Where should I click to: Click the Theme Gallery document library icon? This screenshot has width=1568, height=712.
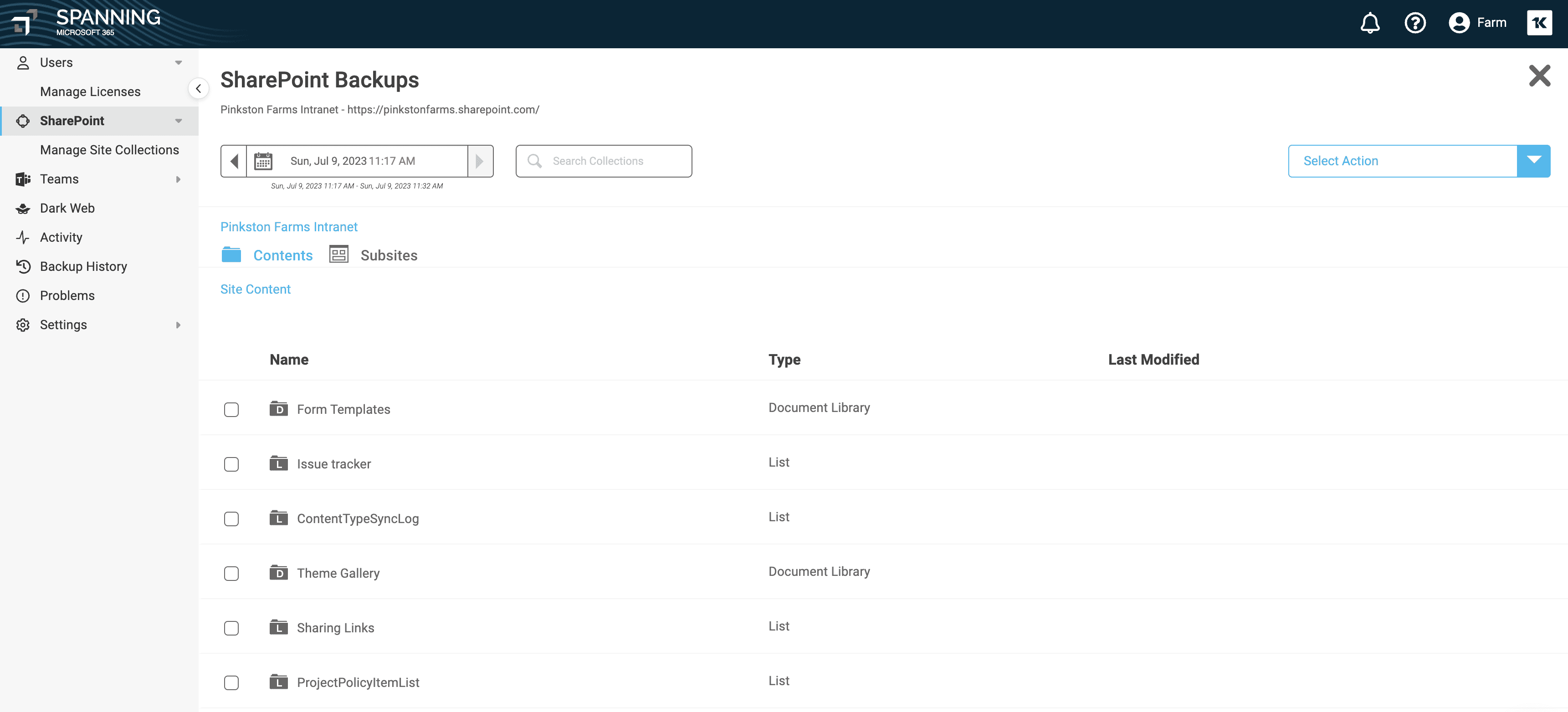point(279,572)
